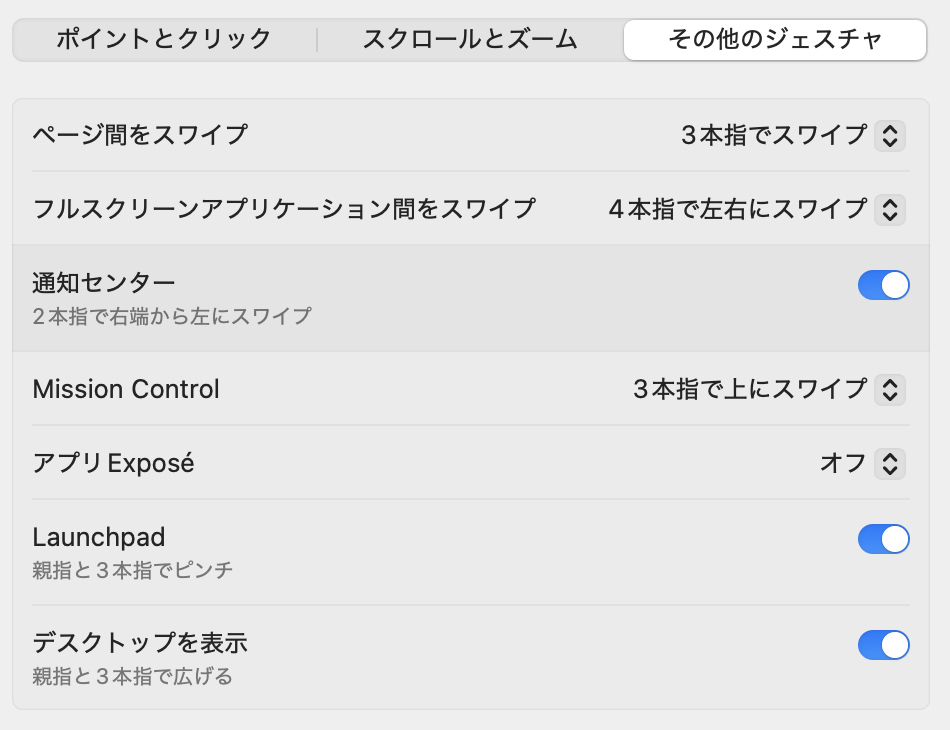Click the 通知センター setting title
Screen dimensions: 950x730
[104, 283]
